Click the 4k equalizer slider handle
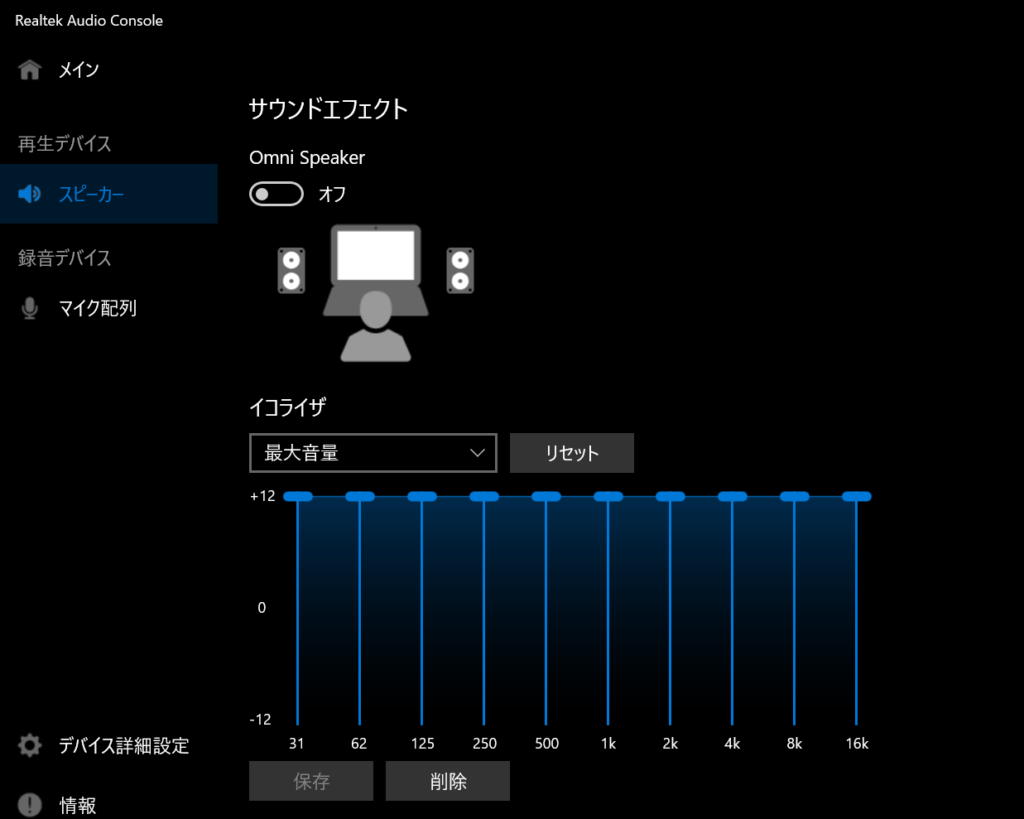This screenshot has width=1024, height=819. pyautogui.click(x=732, y=496)
